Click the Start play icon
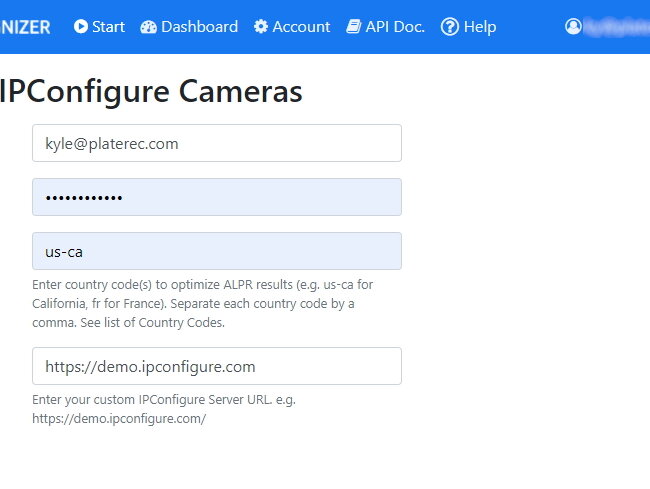 click(81, 27)
